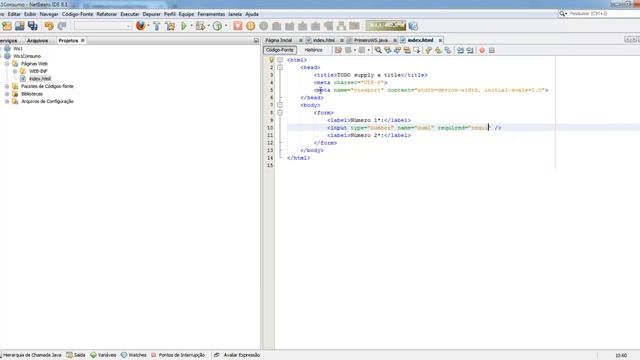Run the project with the green play icon
Image resolution: width=640 pixels, height=360 pixels.
coord(184,26)
